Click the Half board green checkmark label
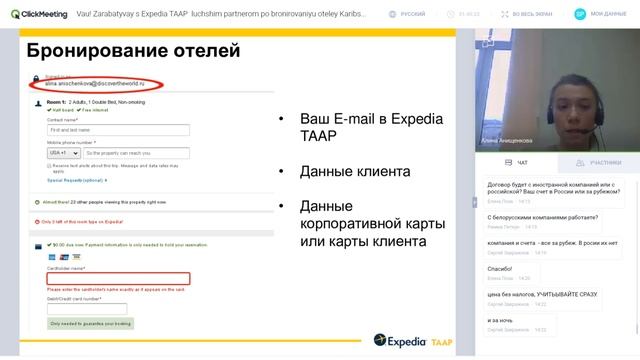The width and height of the screenshot is (640, 360). click(60, 110)
